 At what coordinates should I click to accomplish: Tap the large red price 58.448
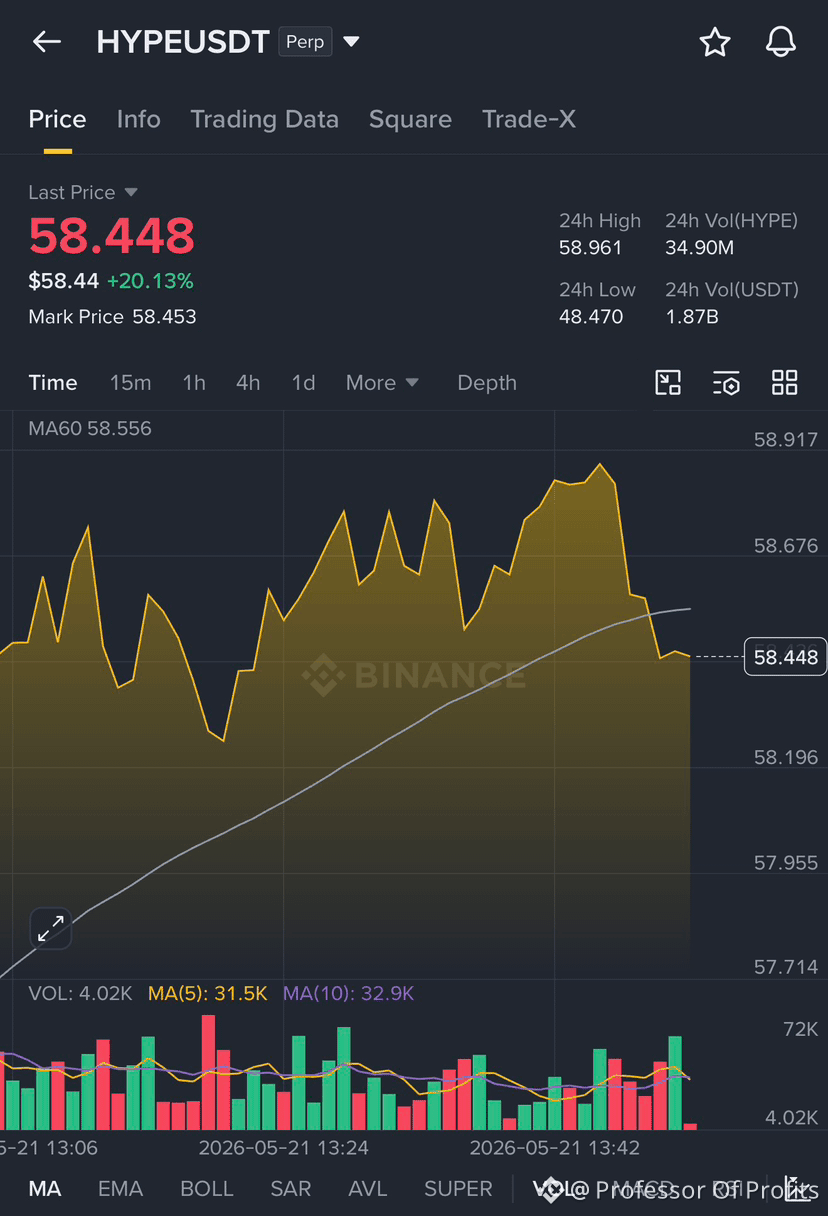[111, 236]
